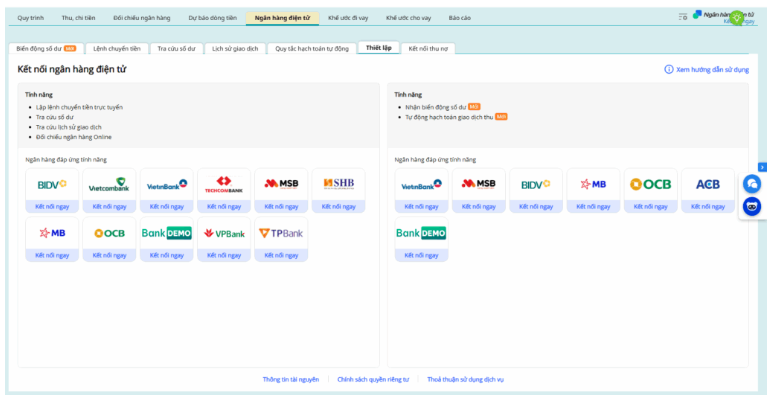Click Kết nối ngay under left BIDV
The width and height of the screenshot is (775, 405).
(52, 207)
